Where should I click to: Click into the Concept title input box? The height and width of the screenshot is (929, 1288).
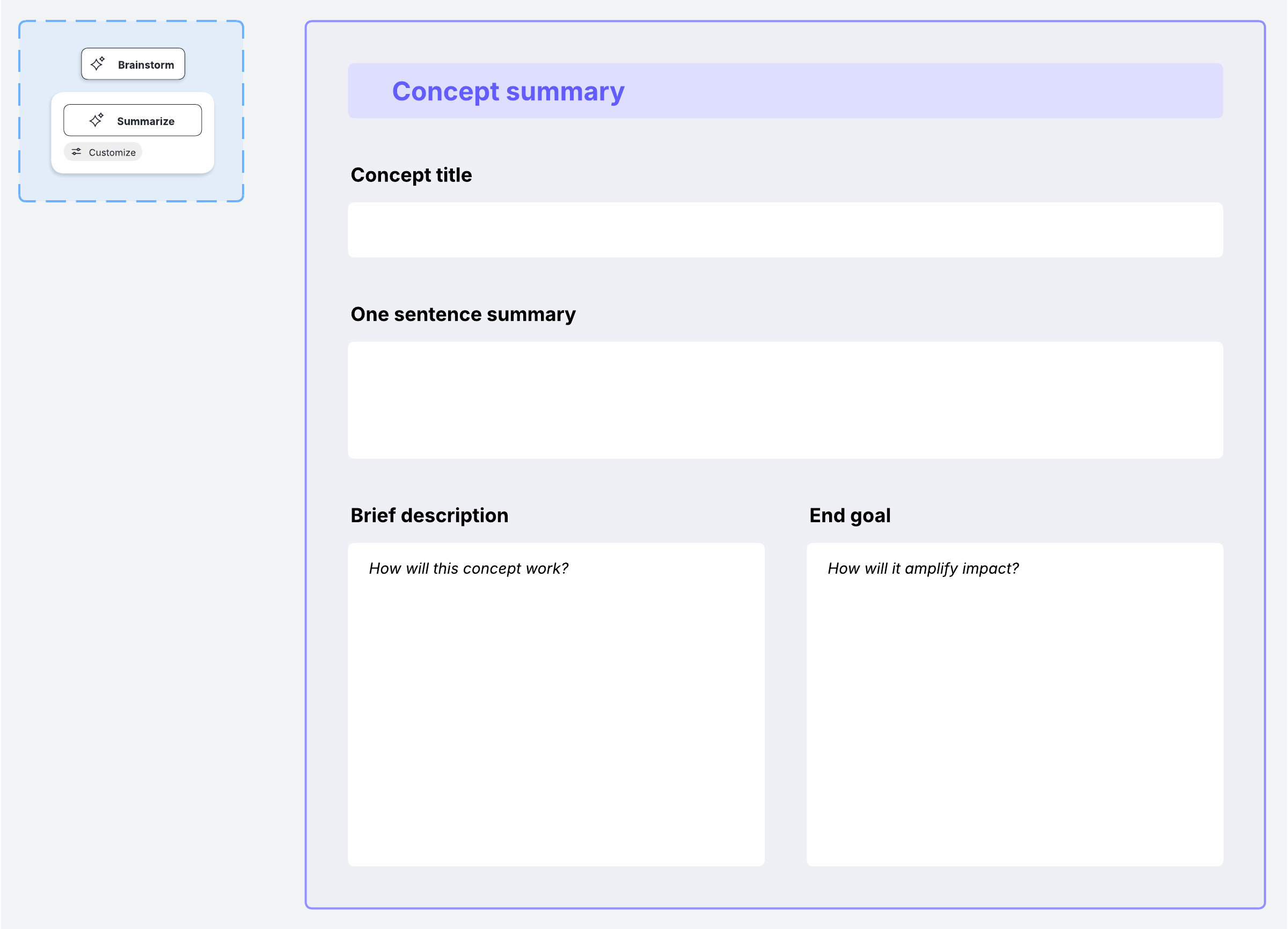tap(785, 230)
